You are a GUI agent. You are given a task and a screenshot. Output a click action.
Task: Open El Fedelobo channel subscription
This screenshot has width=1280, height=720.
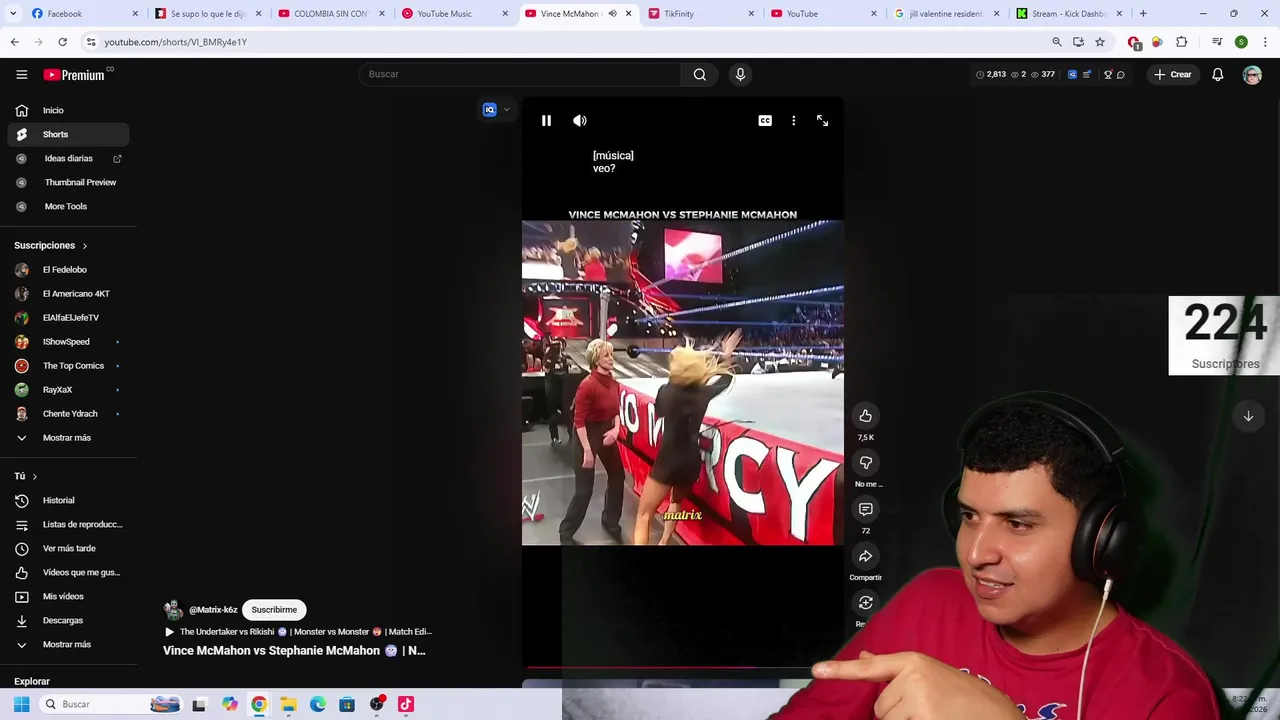point(68,269)
